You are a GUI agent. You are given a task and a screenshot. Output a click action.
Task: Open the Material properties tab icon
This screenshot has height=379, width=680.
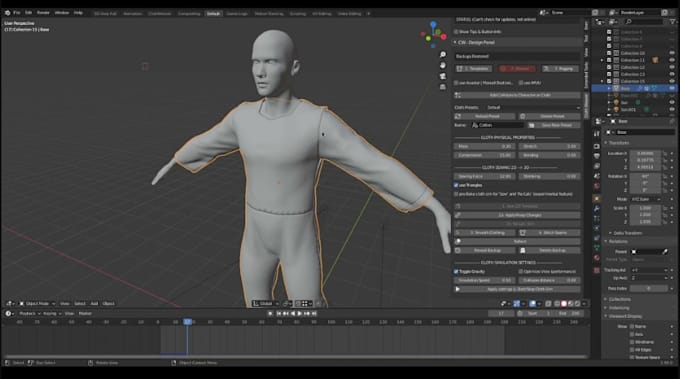[x=597, y=258]
